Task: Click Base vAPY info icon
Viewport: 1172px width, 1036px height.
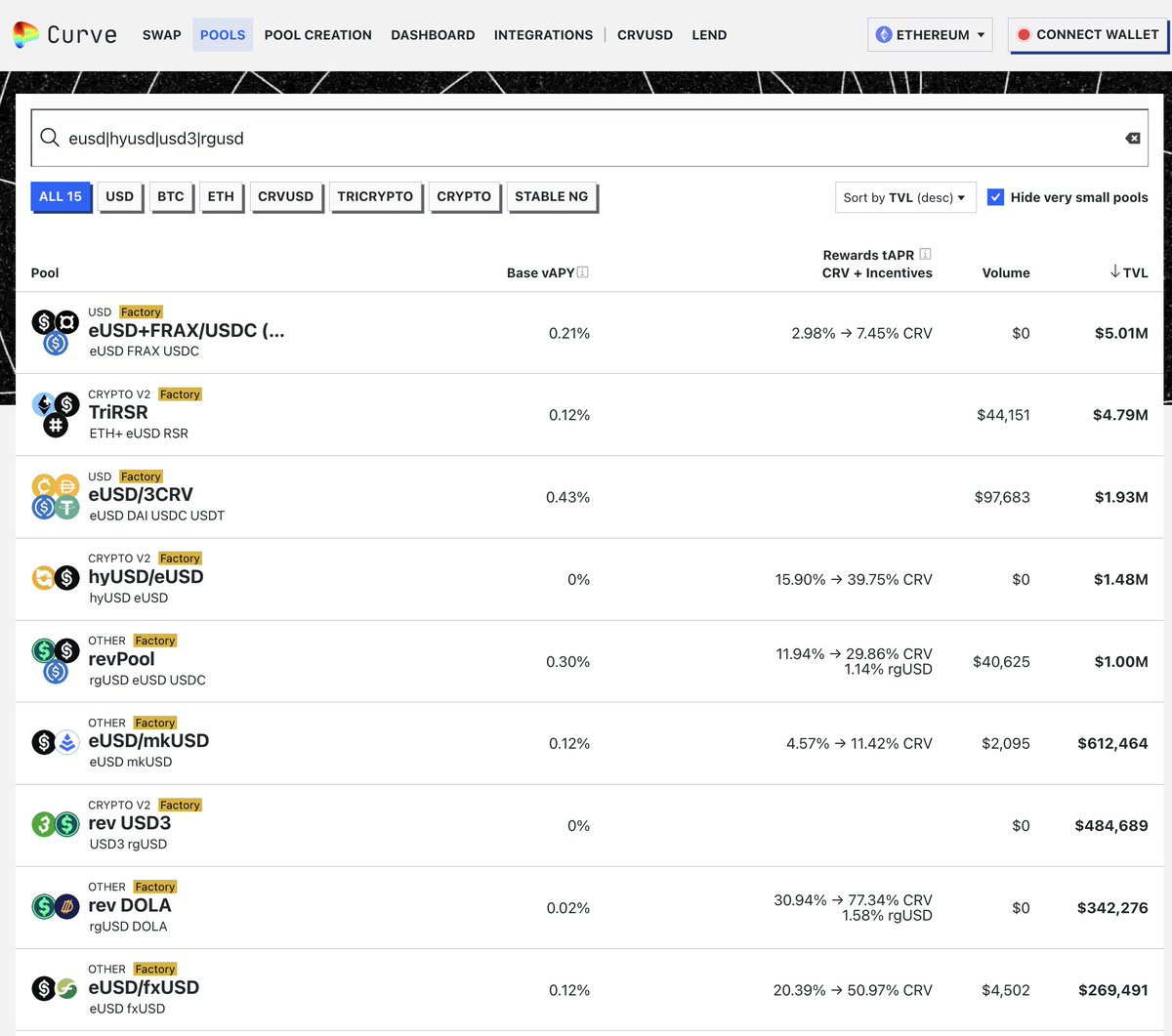Action: point(583,272)
